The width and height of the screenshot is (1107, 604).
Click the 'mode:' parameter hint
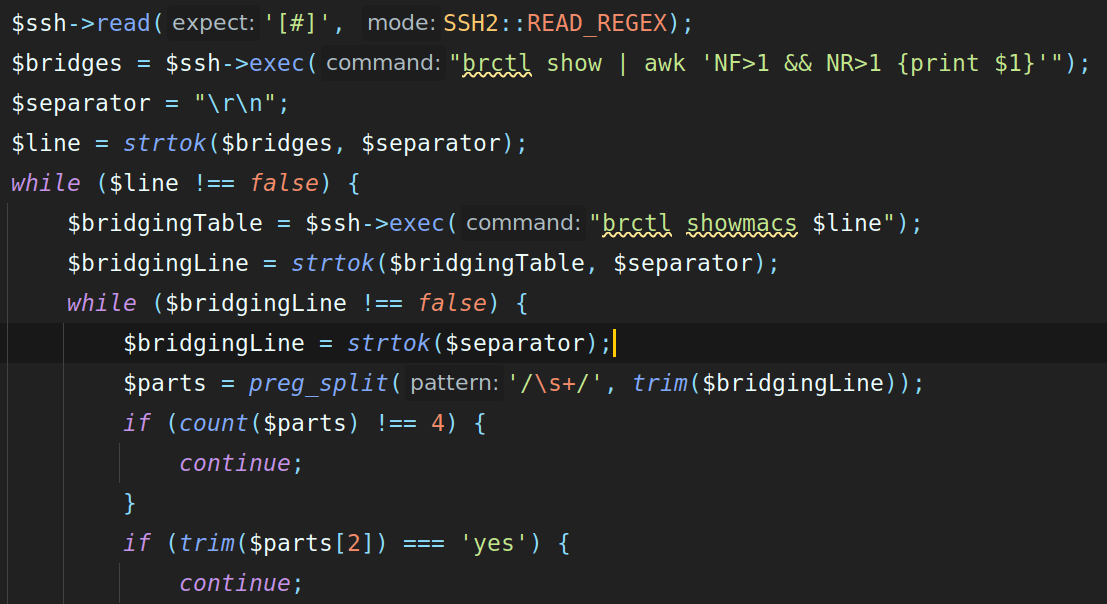pos(401,23)
